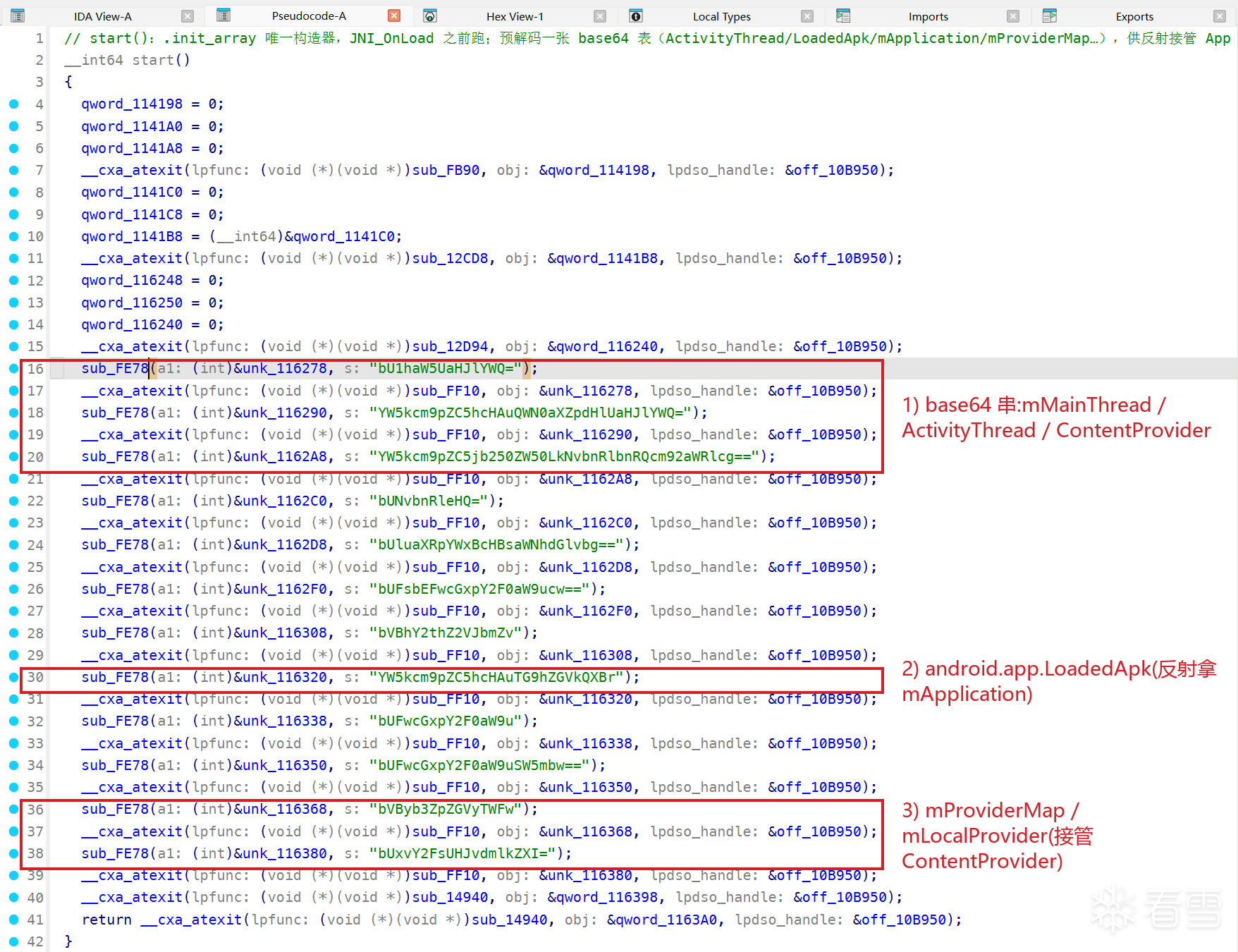The width and height of the screenshot is (1238, 952).
Task: Toggle breakpoint dot on line 33
Action: [13, 743]
